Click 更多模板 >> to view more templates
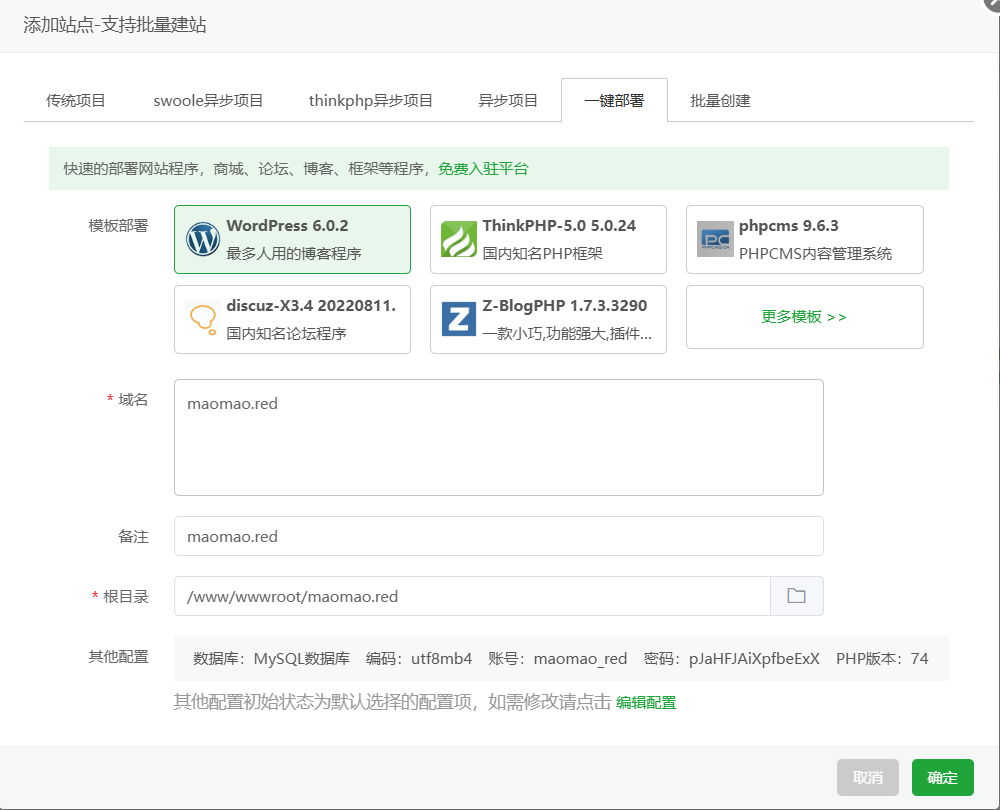1000x810 pixels. coord(804,317)
